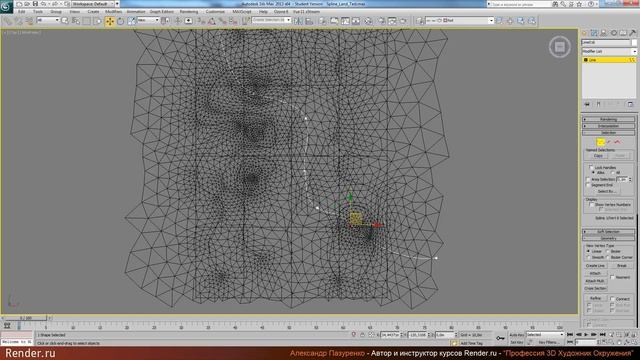Select the Alike radio button
The image size is (640, 360).
(x=593, y=173)
